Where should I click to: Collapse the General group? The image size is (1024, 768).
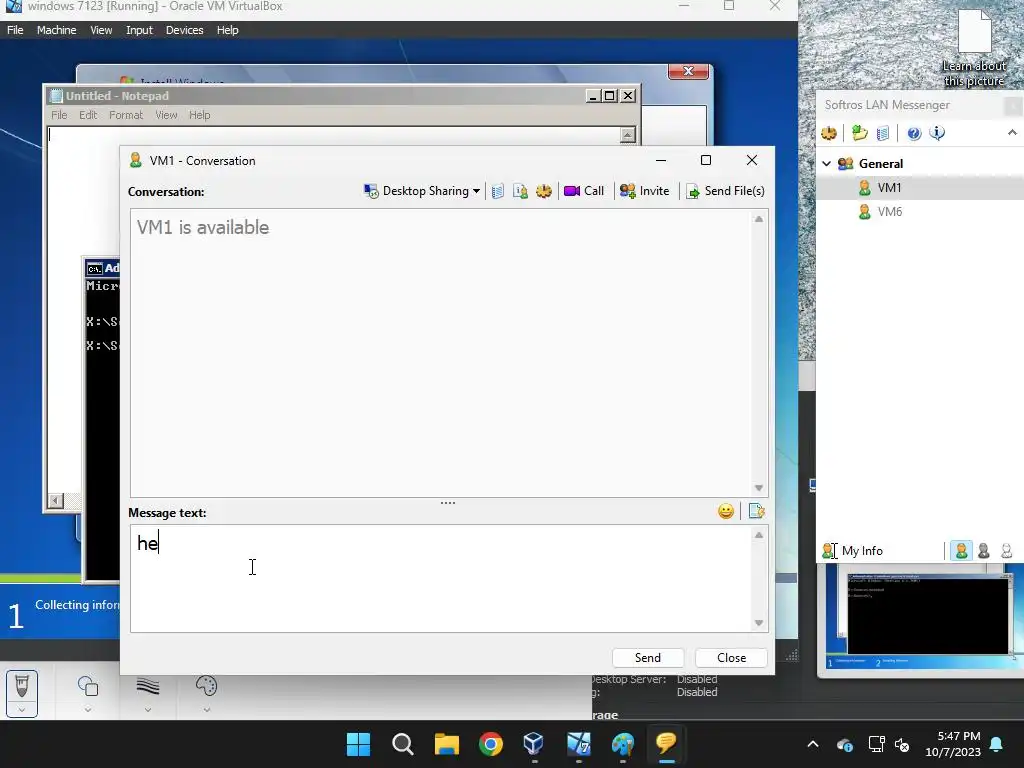827,163
